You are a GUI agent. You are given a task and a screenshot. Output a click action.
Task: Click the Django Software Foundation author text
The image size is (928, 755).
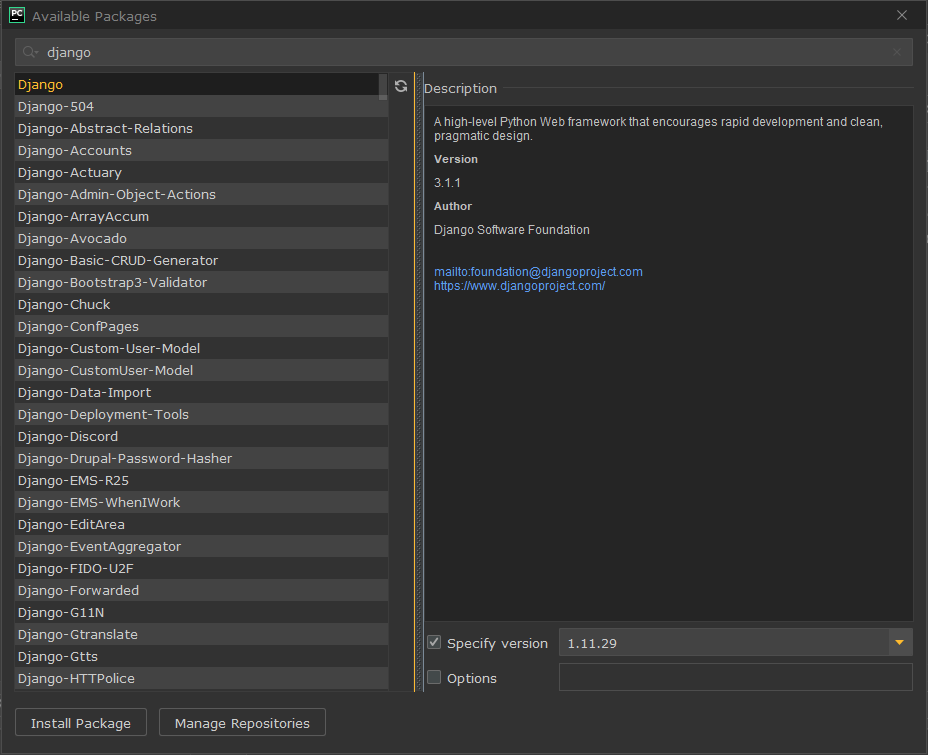click(x=511, y=230)
